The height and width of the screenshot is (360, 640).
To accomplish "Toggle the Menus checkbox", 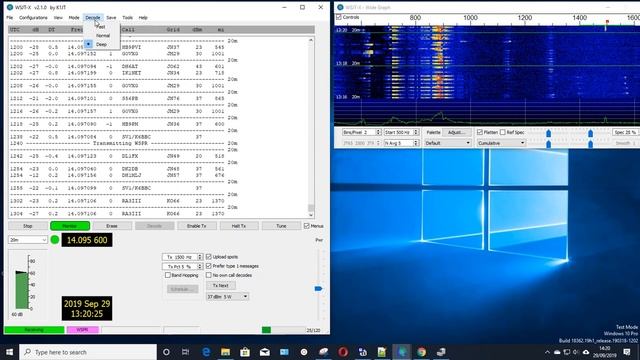I will [307, 226].
